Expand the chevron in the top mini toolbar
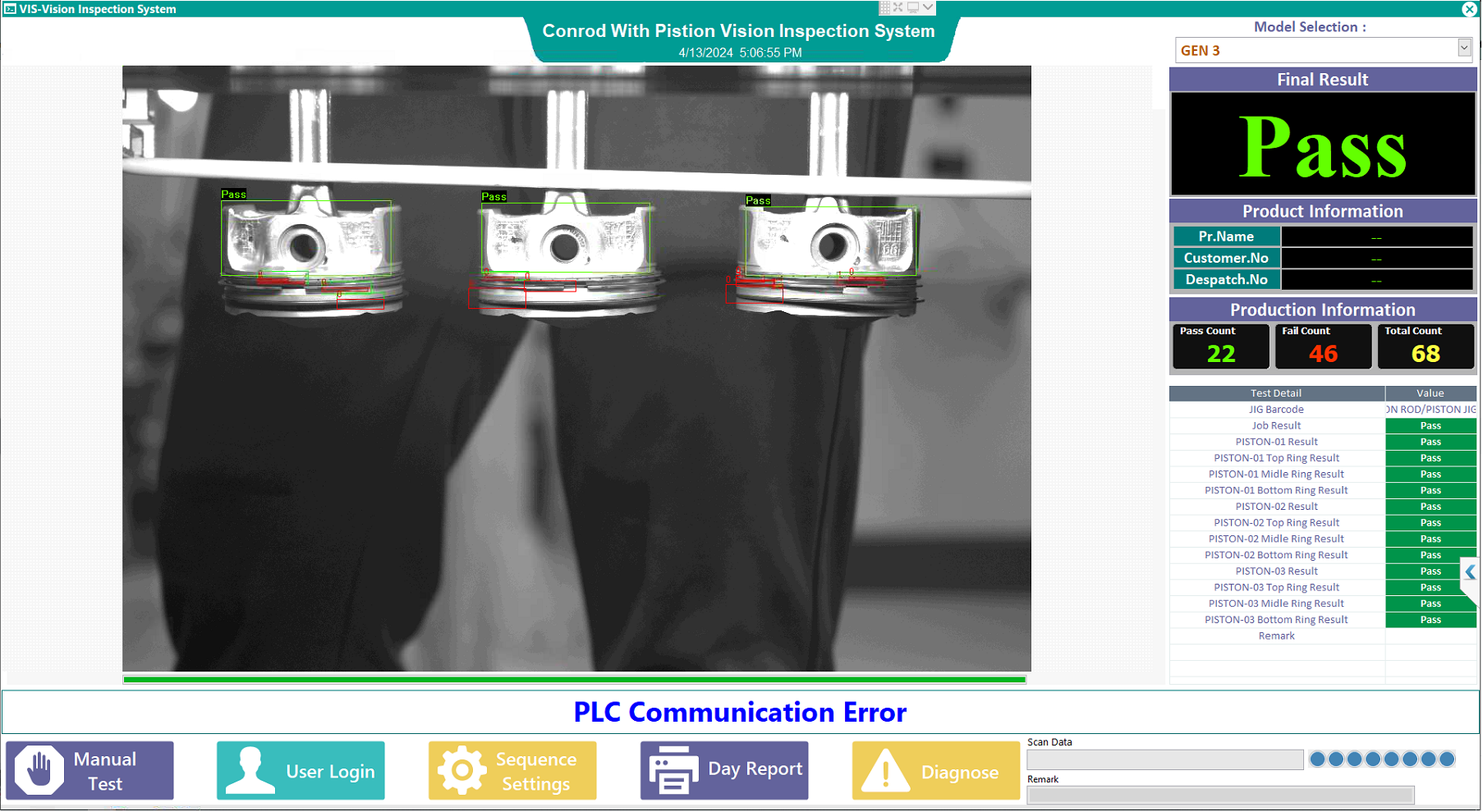 point(928,7)
